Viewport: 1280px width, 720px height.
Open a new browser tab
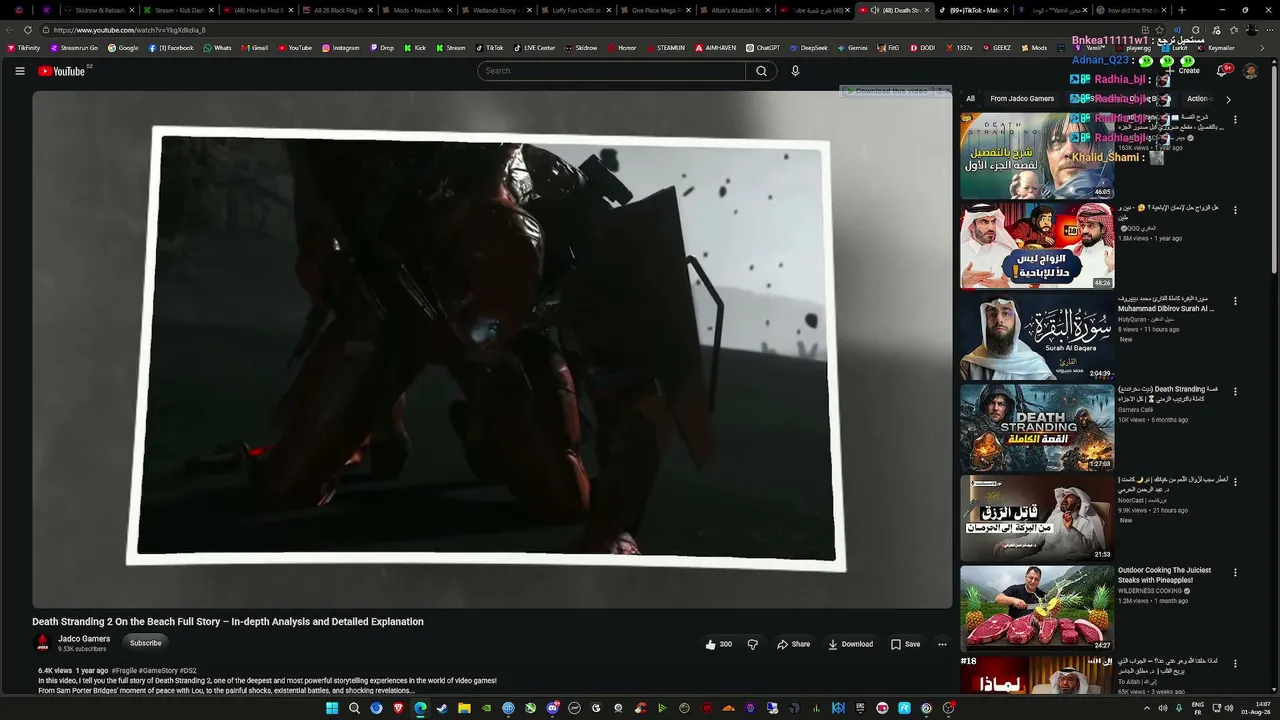(1181, 10)
